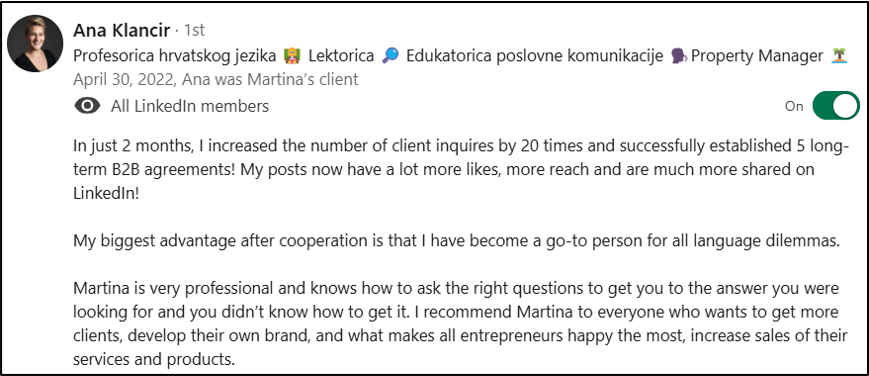The width and height of the screenshot is (869, 376).
Task: Click the 'On' label beside the switch
Action: [794, 106]
